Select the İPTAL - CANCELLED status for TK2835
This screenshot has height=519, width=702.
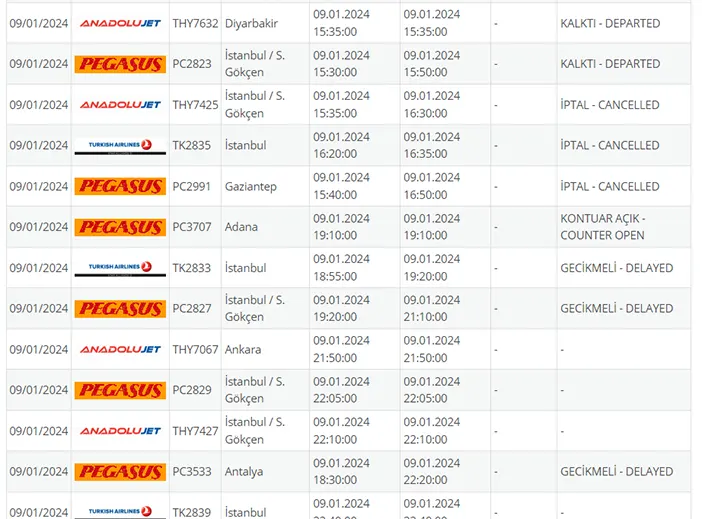point(609,145)
